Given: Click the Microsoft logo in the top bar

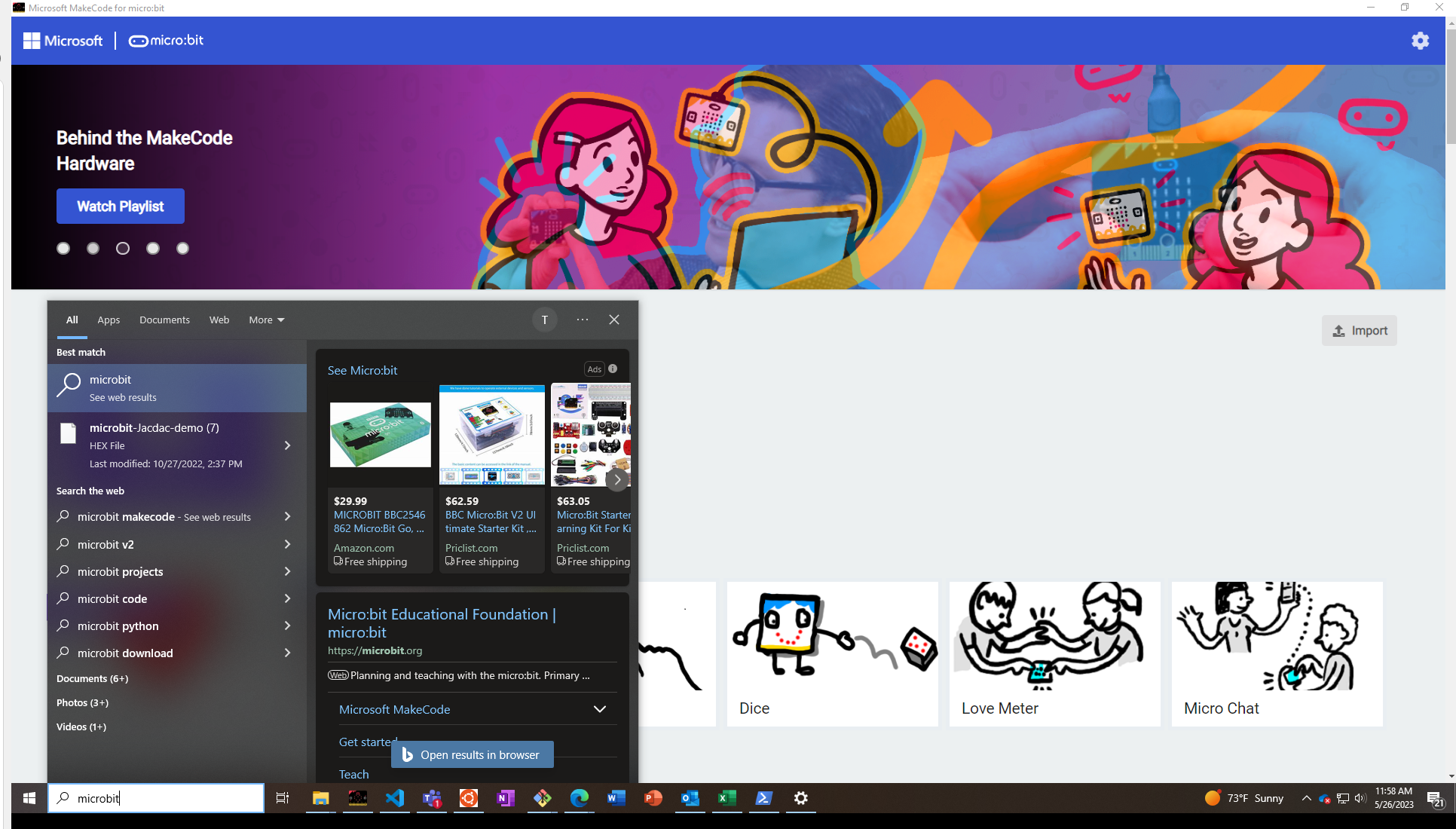Looking at the screenshot, I should tap(63, 41).
